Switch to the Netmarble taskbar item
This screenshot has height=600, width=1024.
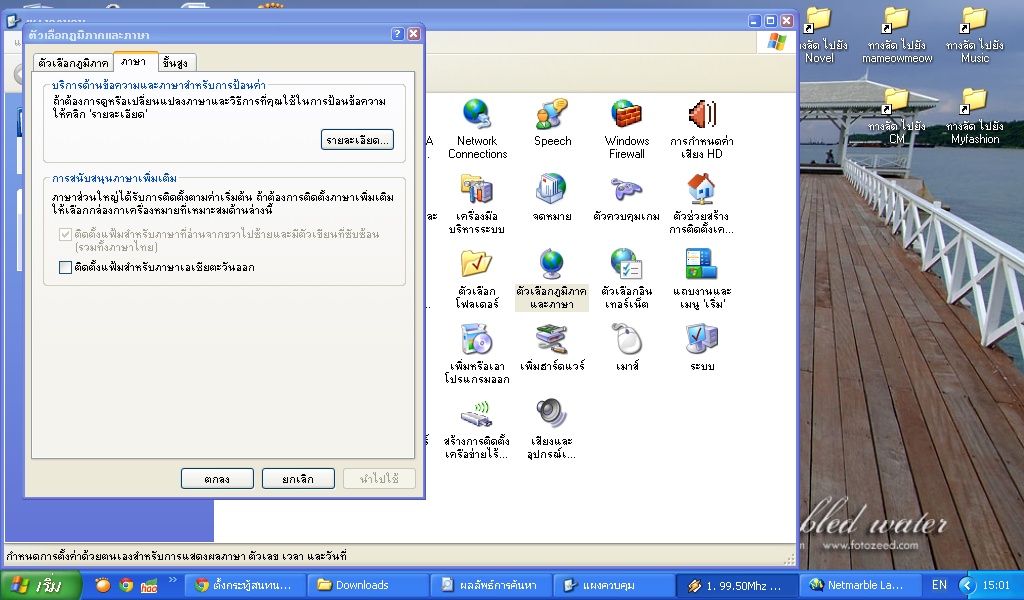859,585
